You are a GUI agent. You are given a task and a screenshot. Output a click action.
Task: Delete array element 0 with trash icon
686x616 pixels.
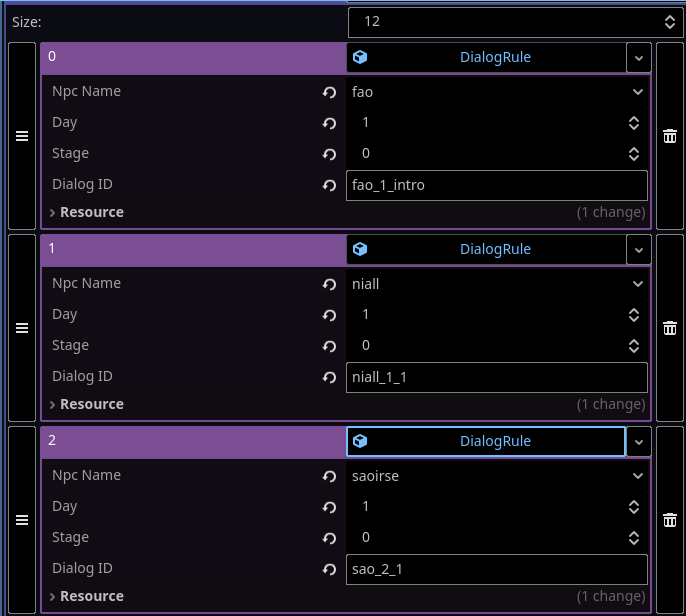coord(670,136)
